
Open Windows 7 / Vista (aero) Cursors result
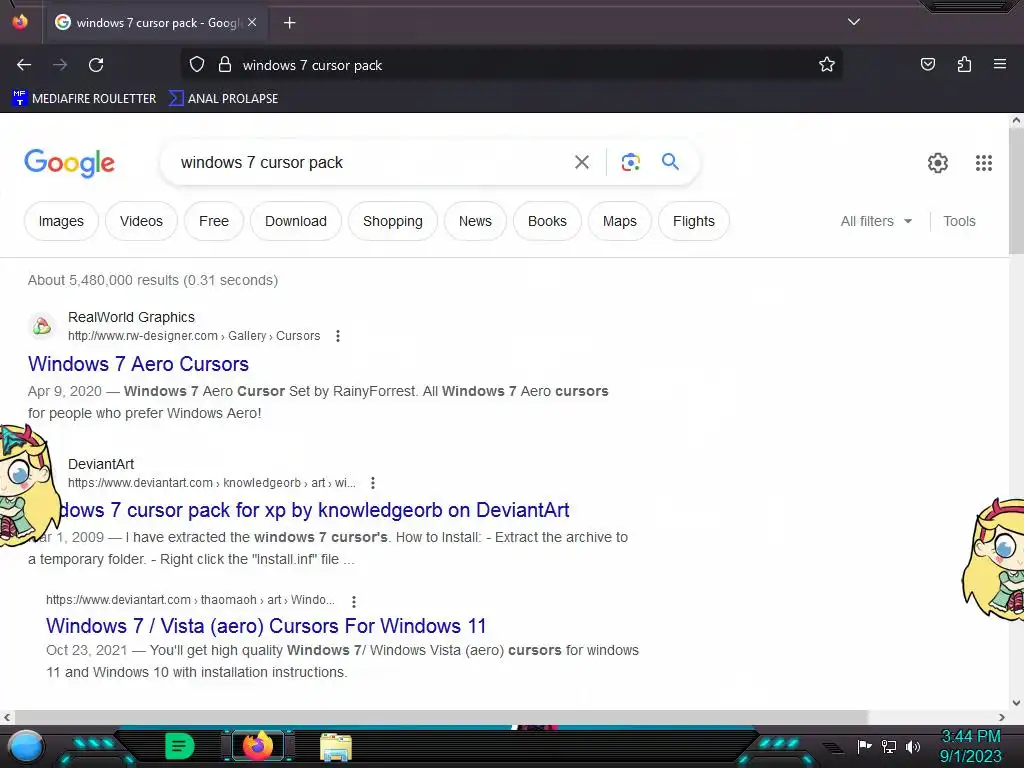266,626
